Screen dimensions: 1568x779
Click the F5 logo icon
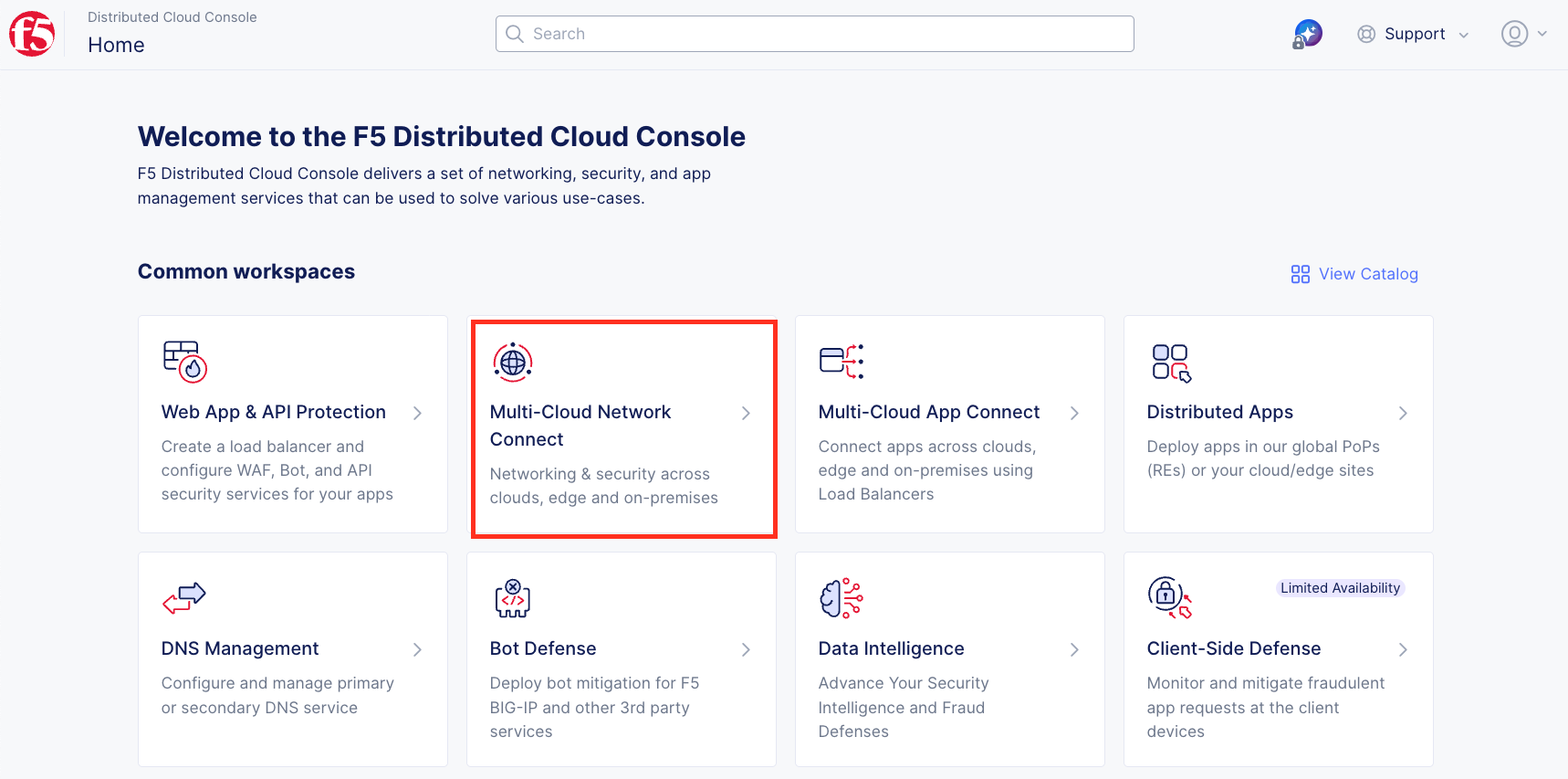click(32, 35)
